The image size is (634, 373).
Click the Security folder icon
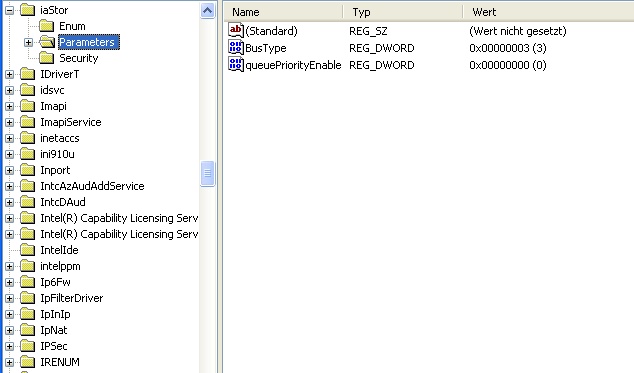(46, 58)
